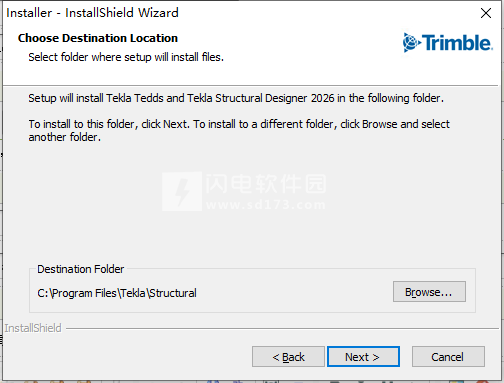
Task: Click the Destination Folder group label
Action: (x=80, y=269)
